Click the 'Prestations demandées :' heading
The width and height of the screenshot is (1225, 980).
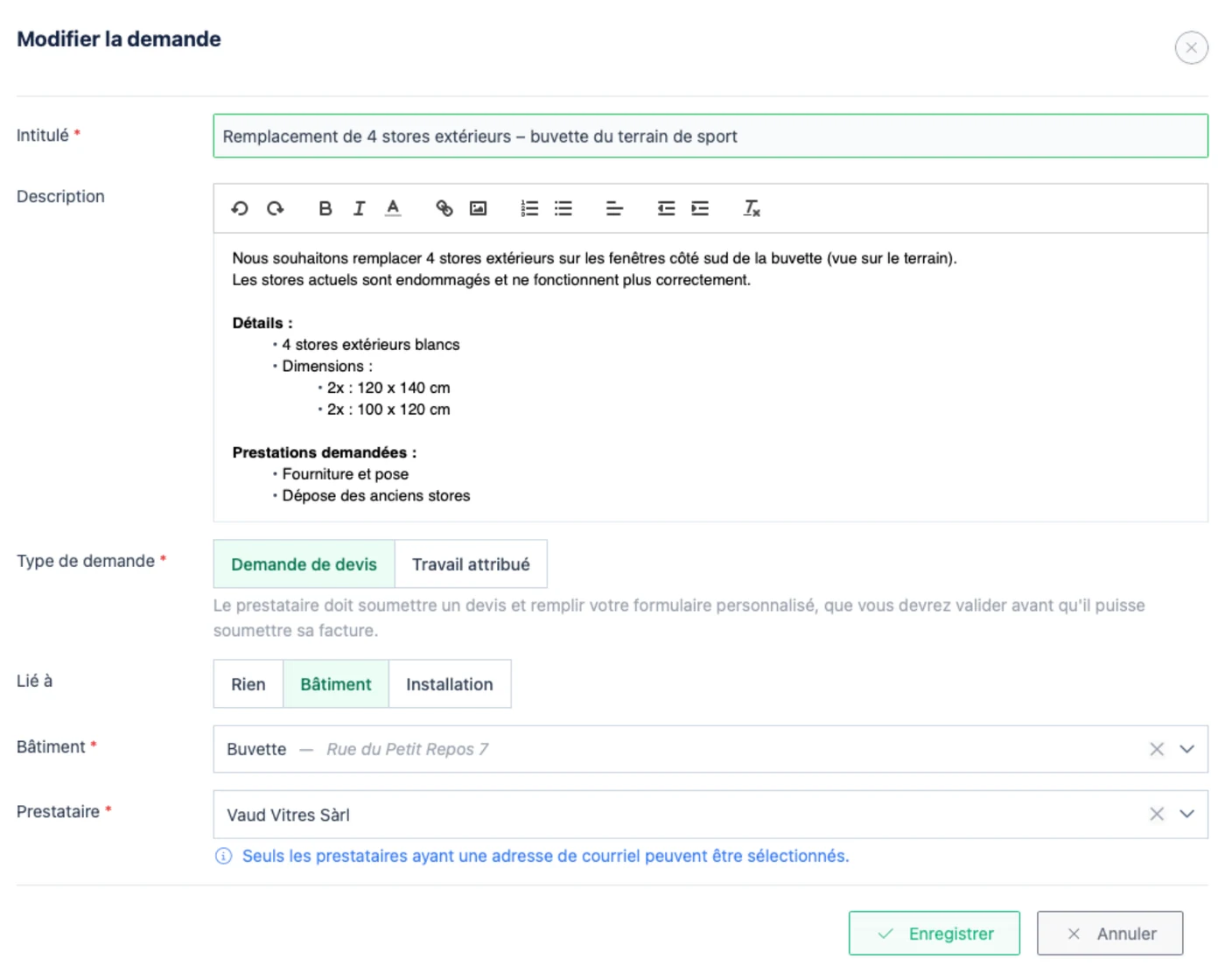tap(325, 452)
